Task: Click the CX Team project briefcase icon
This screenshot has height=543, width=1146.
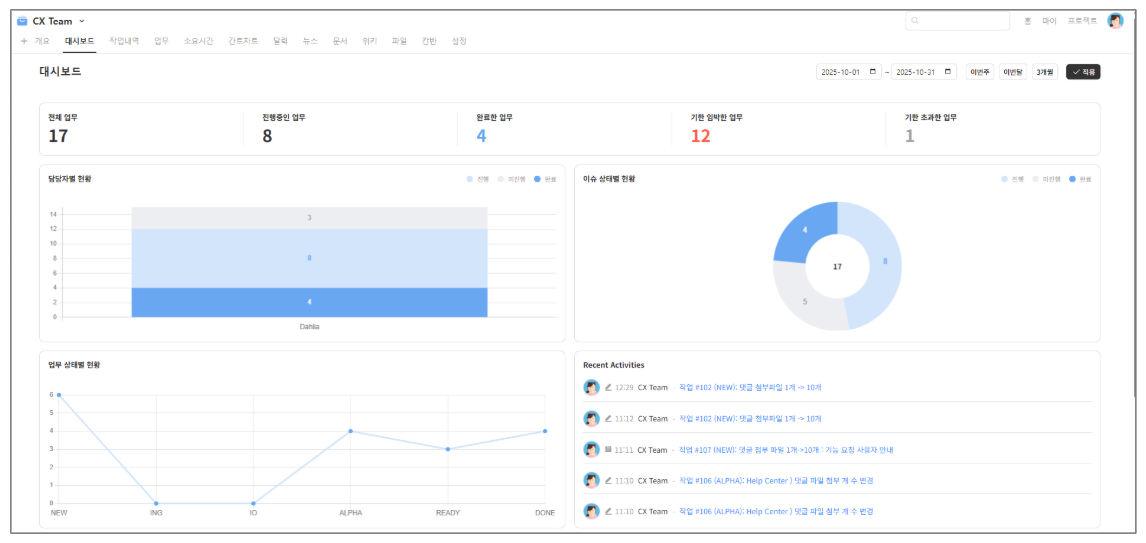Action: pyautogui.click(x=22, y=21)
